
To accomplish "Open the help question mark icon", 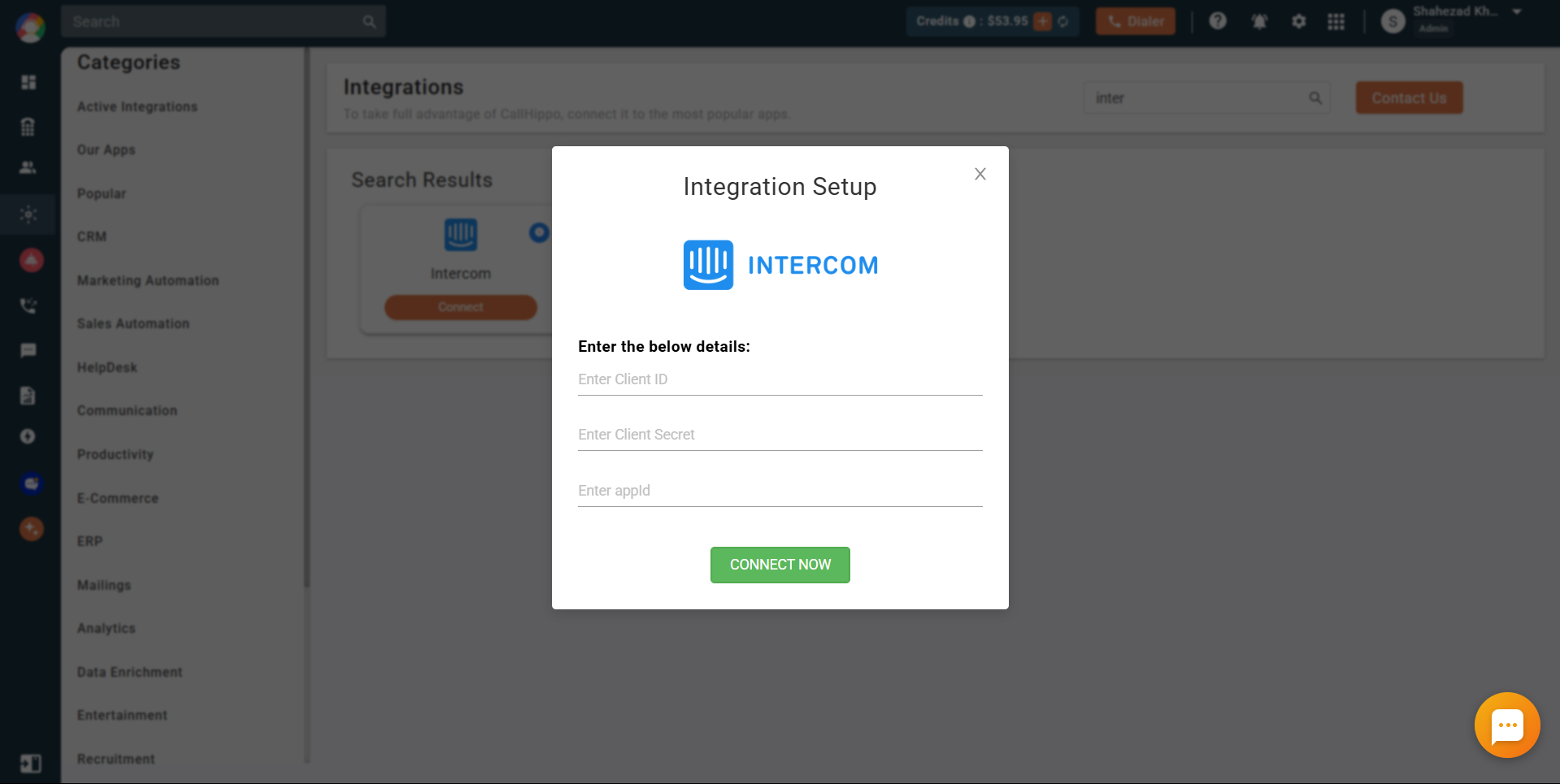I will [x=1218, y=21].
